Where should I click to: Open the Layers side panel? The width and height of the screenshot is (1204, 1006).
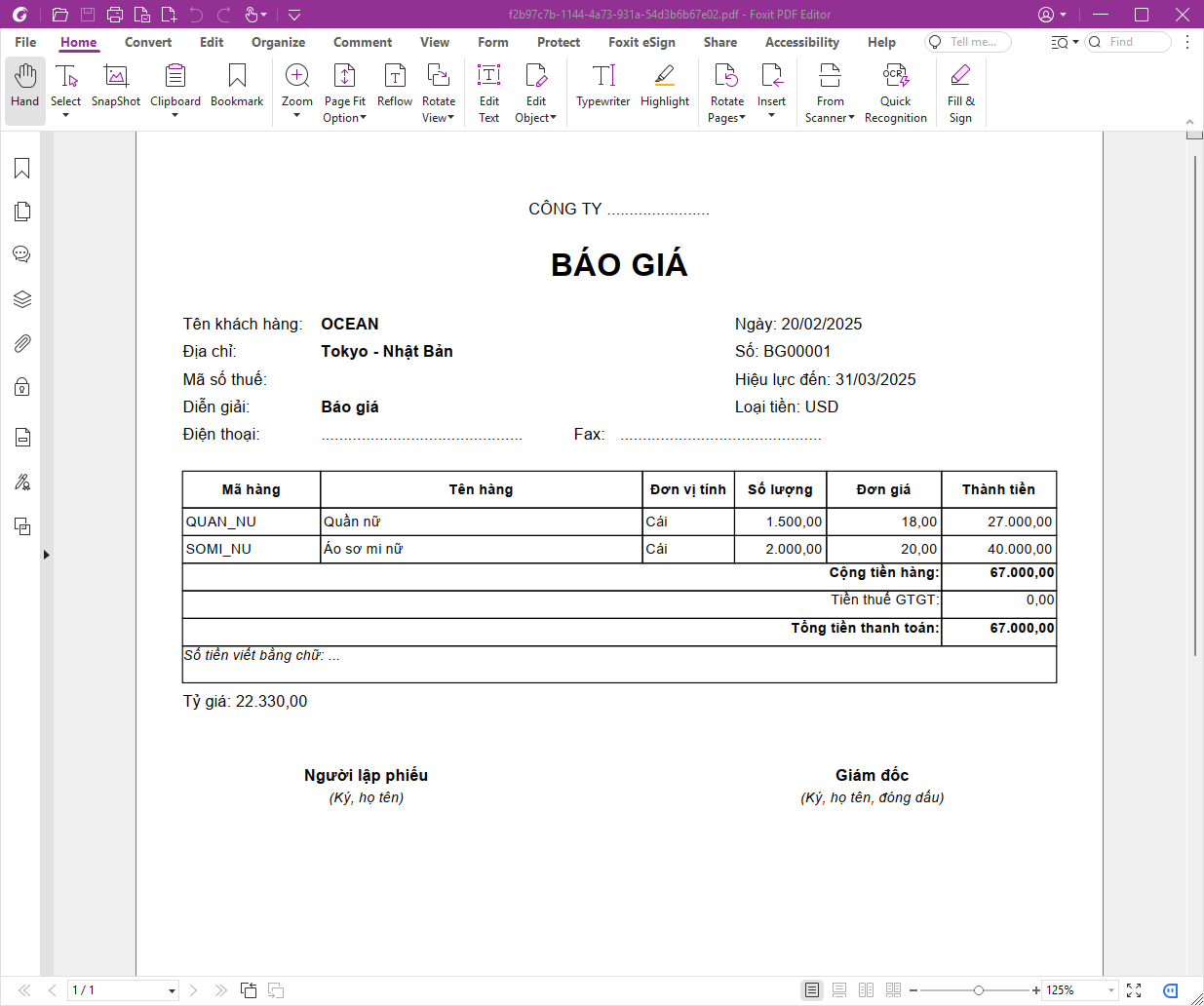pyautogui.click(x=22, y=299)
